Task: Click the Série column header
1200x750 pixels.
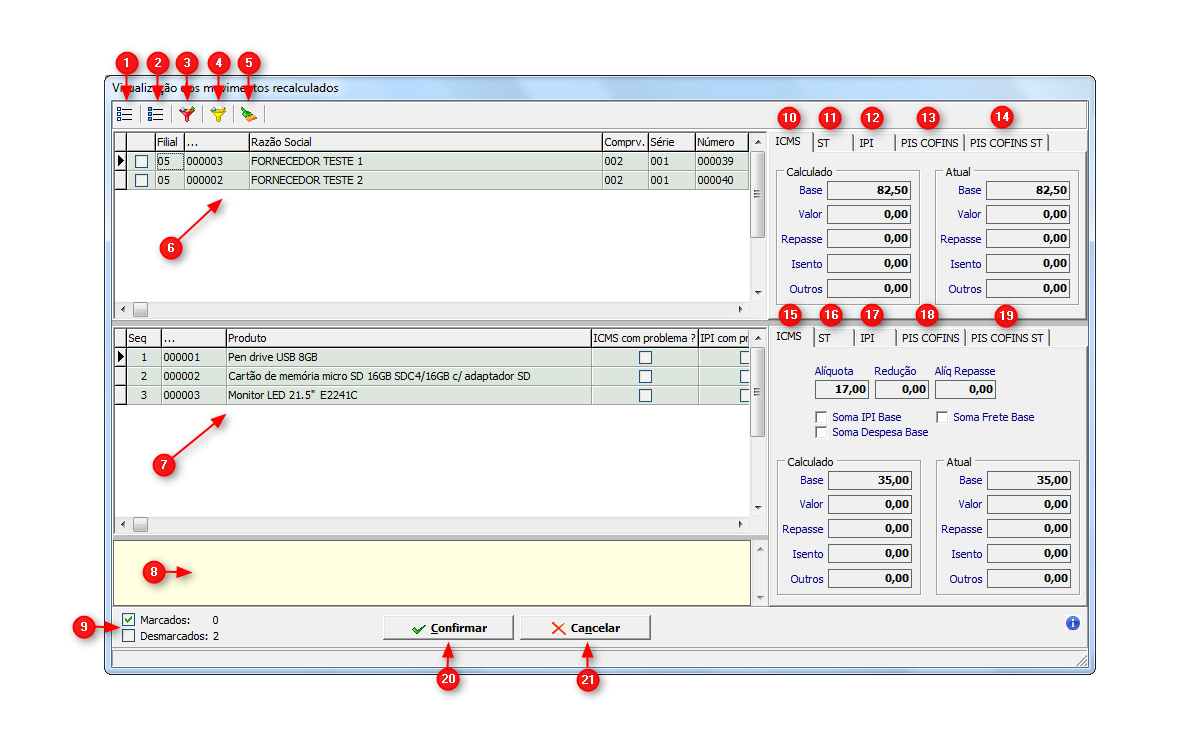Action: pos(671,142)
